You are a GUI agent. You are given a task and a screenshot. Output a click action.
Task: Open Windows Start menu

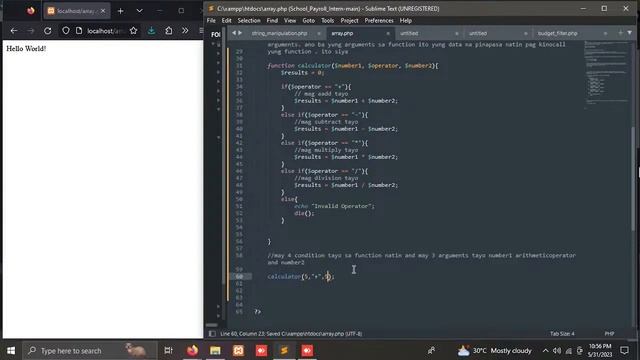click(11, 350)
